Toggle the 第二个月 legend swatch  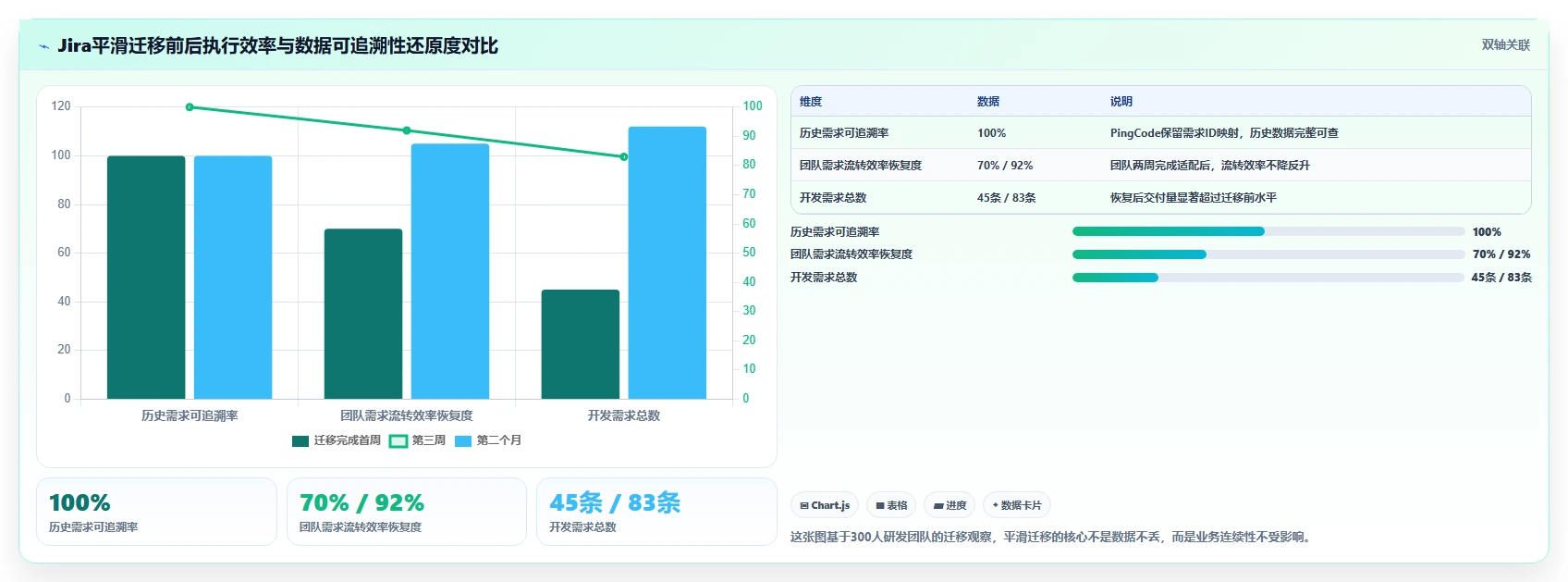[463, 441]
